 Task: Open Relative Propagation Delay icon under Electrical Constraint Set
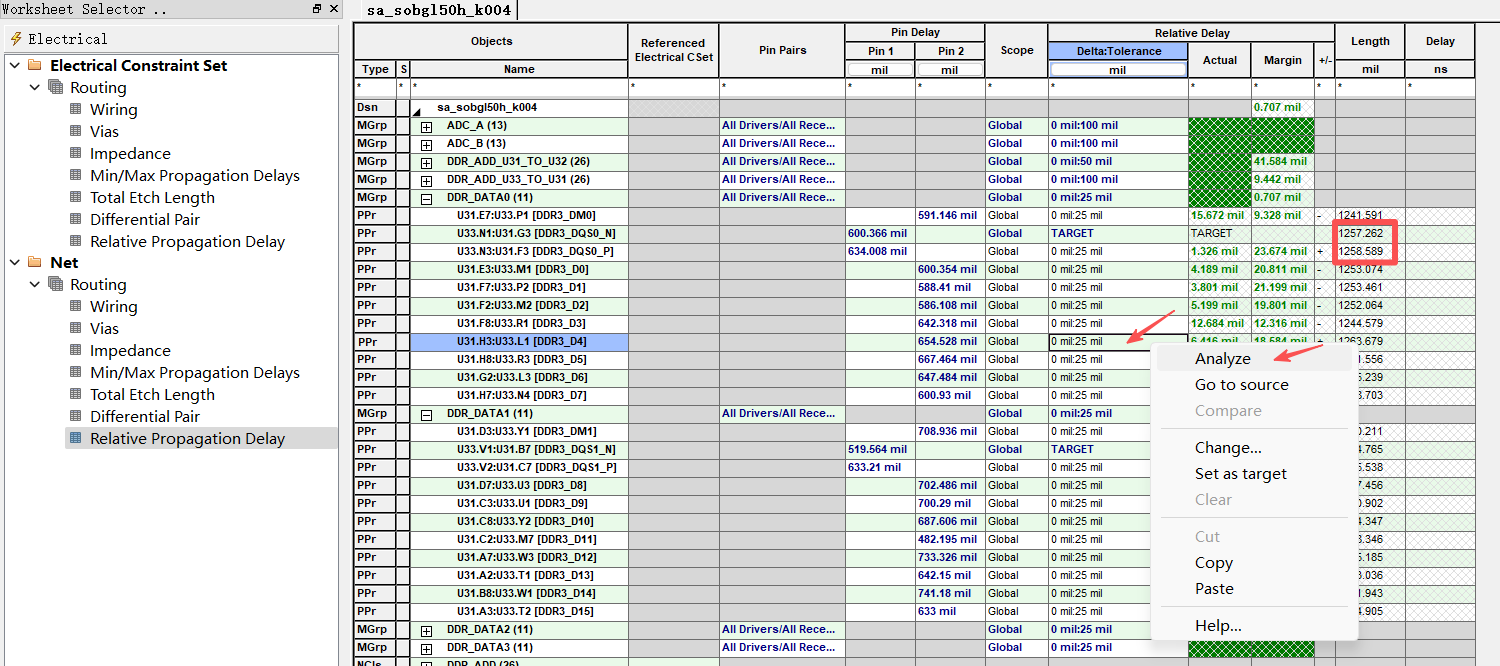coord(76,242)
